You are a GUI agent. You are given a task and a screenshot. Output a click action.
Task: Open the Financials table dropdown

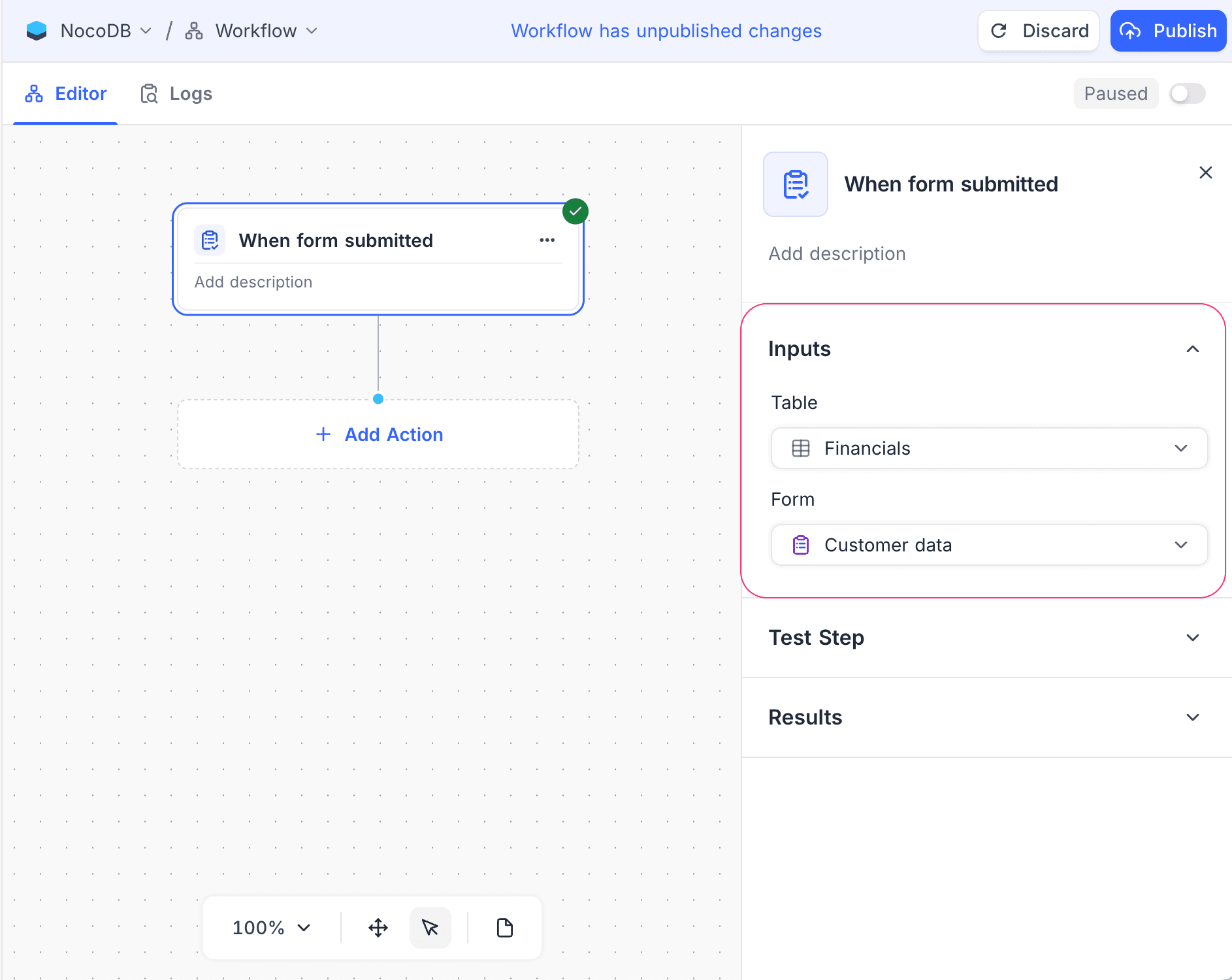pyautogui.click(x=988, y=448)
